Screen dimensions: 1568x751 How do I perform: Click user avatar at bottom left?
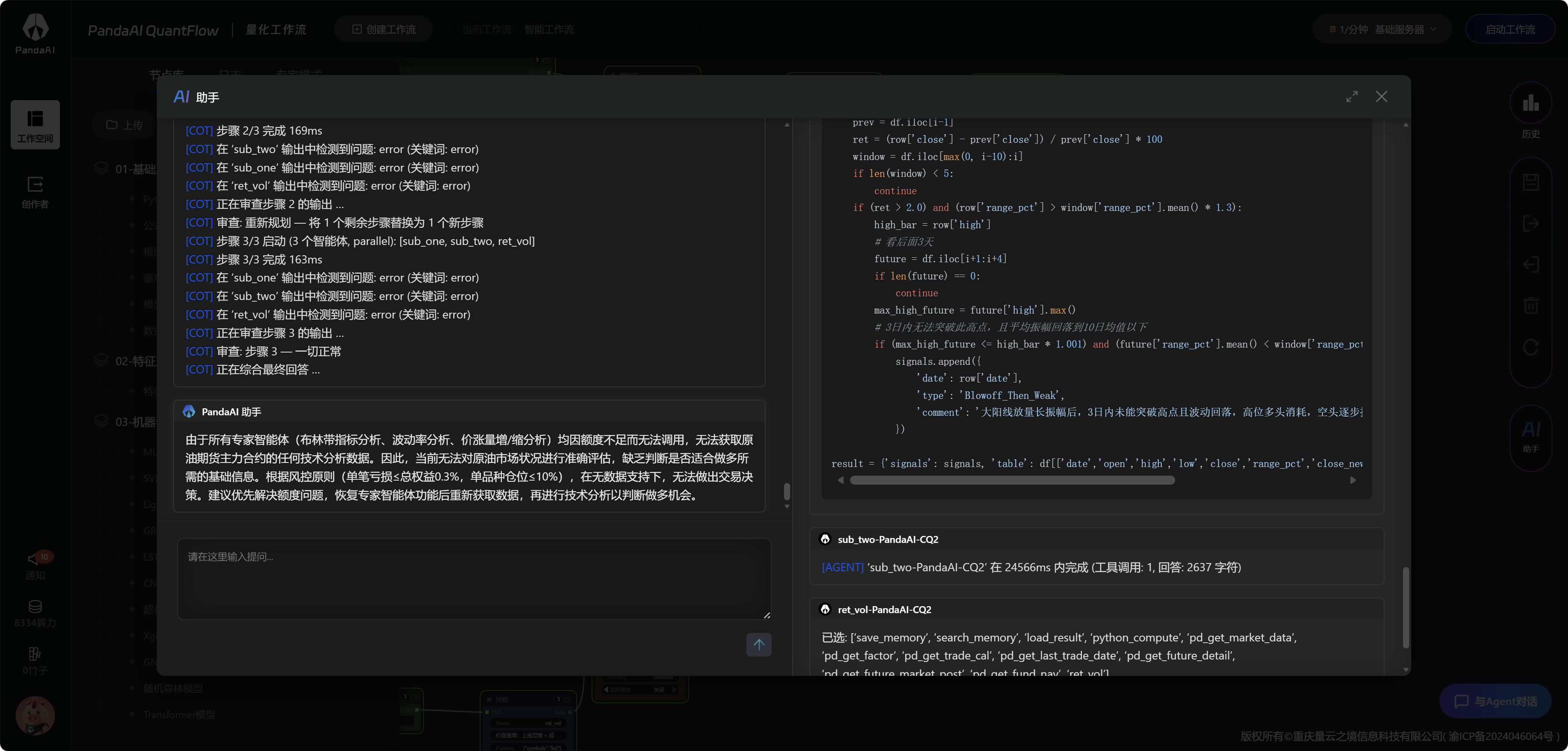coord(35,715)
